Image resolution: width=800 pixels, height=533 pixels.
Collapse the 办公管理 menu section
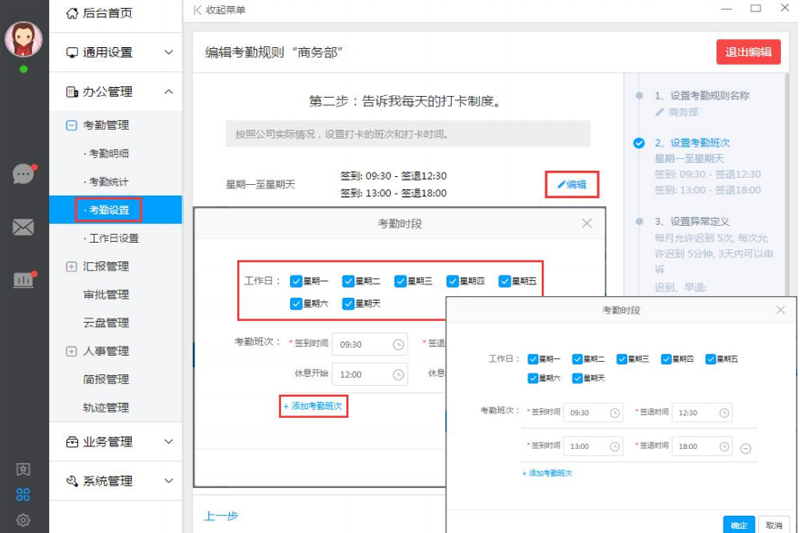(x=116, y=92)
